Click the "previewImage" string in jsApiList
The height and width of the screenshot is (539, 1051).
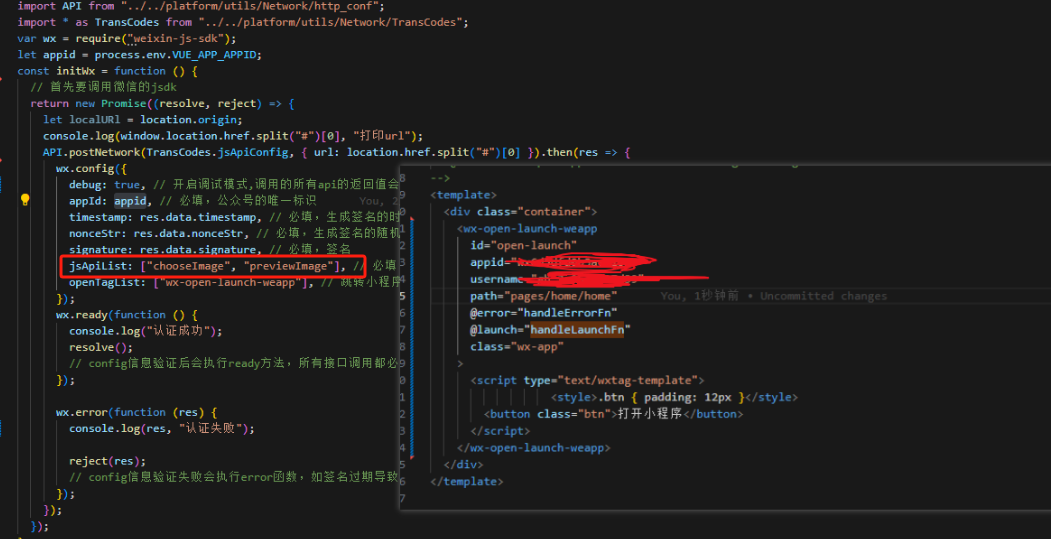coord(290,266)
